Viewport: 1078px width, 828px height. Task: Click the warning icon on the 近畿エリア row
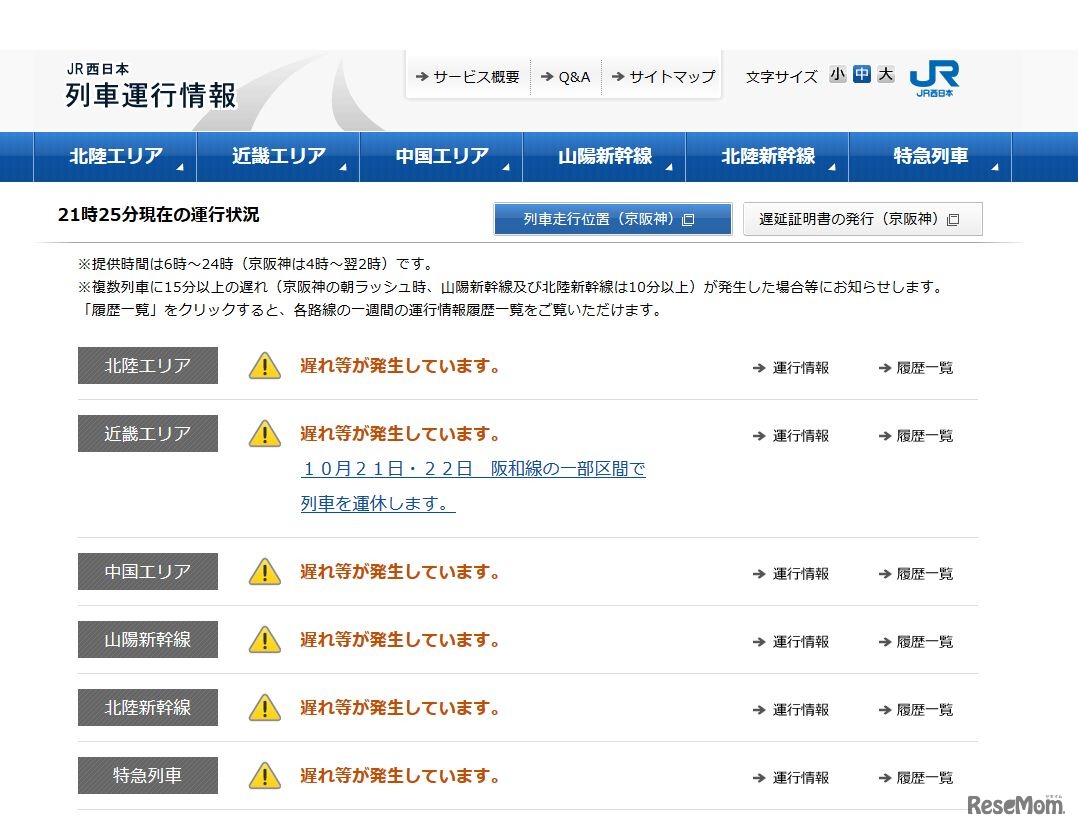point(263,434)
